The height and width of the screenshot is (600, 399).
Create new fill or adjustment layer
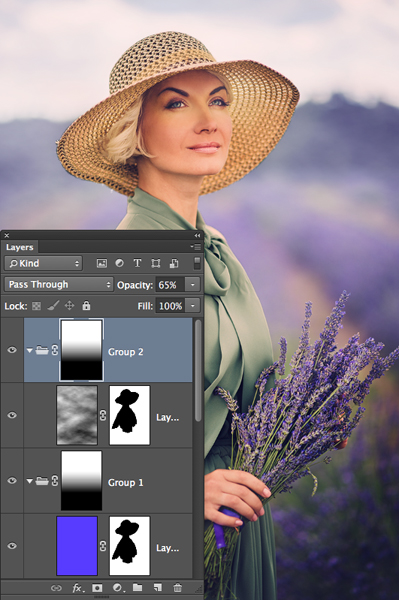click(x=118, y=588)
